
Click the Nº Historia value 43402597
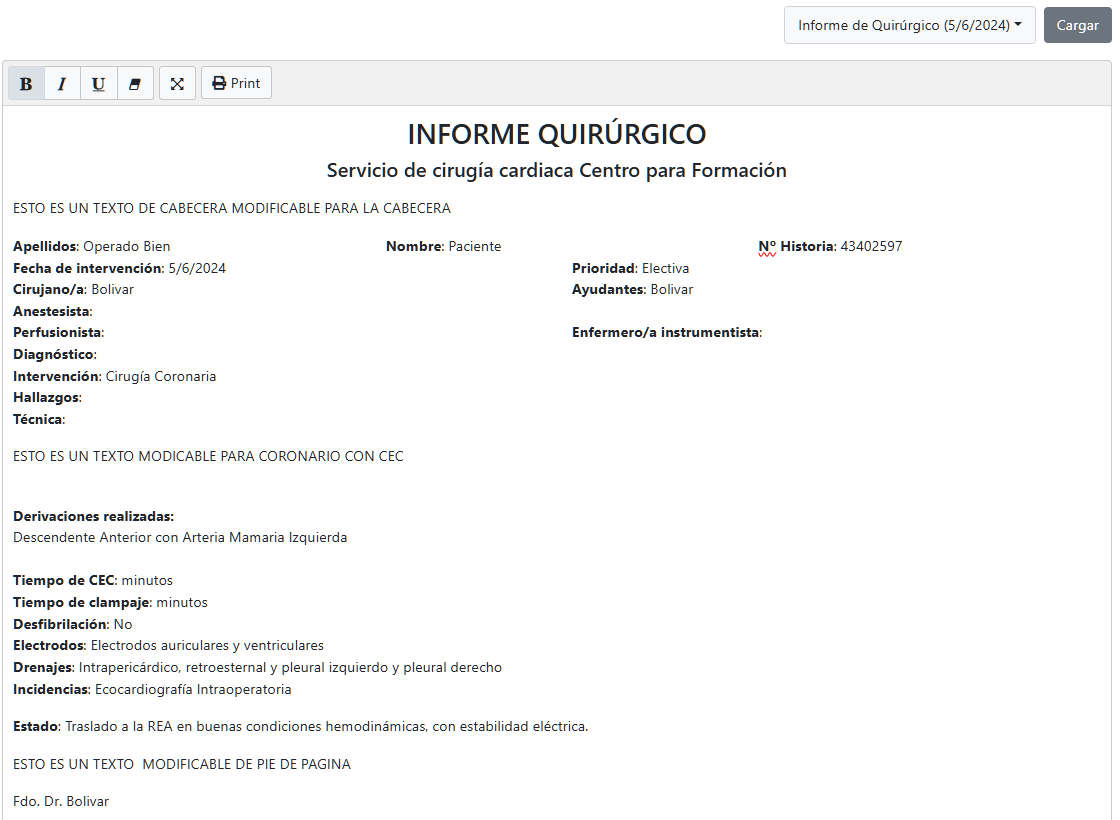(x=870, y=247)
